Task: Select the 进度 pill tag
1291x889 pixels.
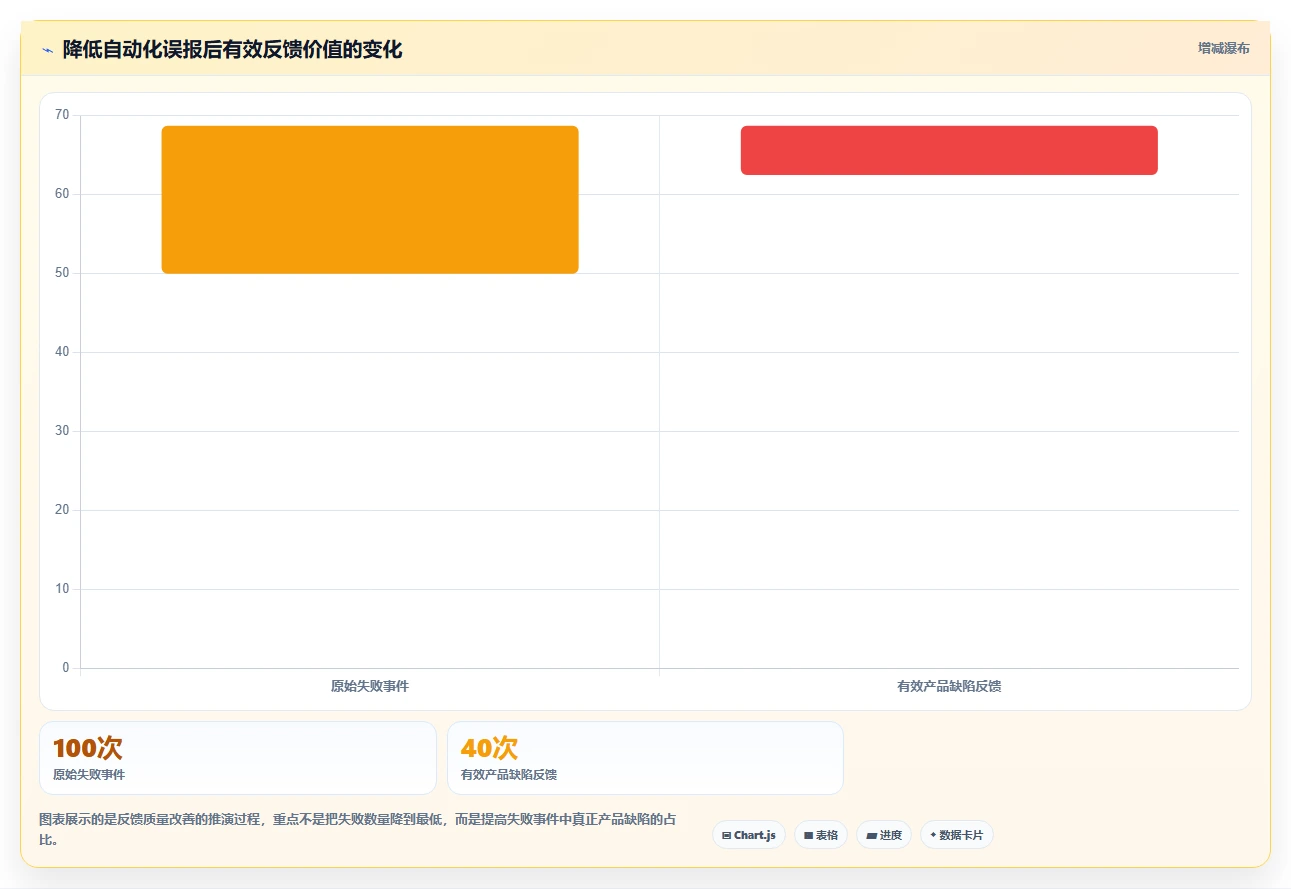Action: click(x=884, y=835)
